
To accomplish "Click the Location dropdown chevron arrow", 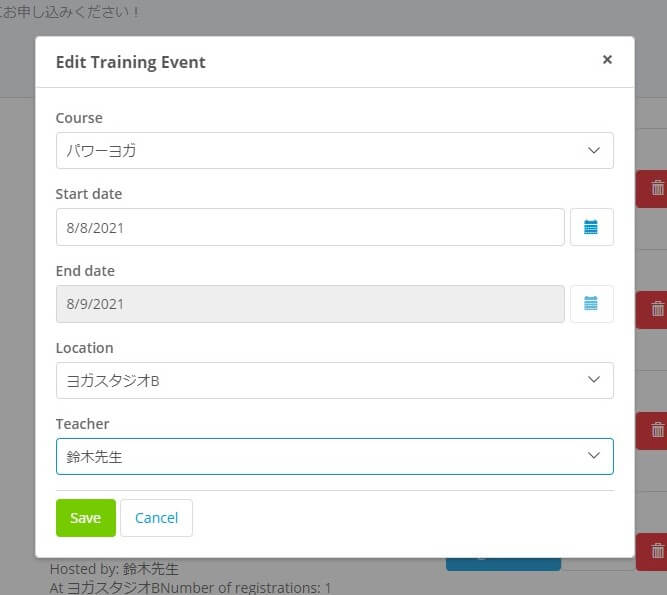I will pyautogui.click(x=594, y=379).
